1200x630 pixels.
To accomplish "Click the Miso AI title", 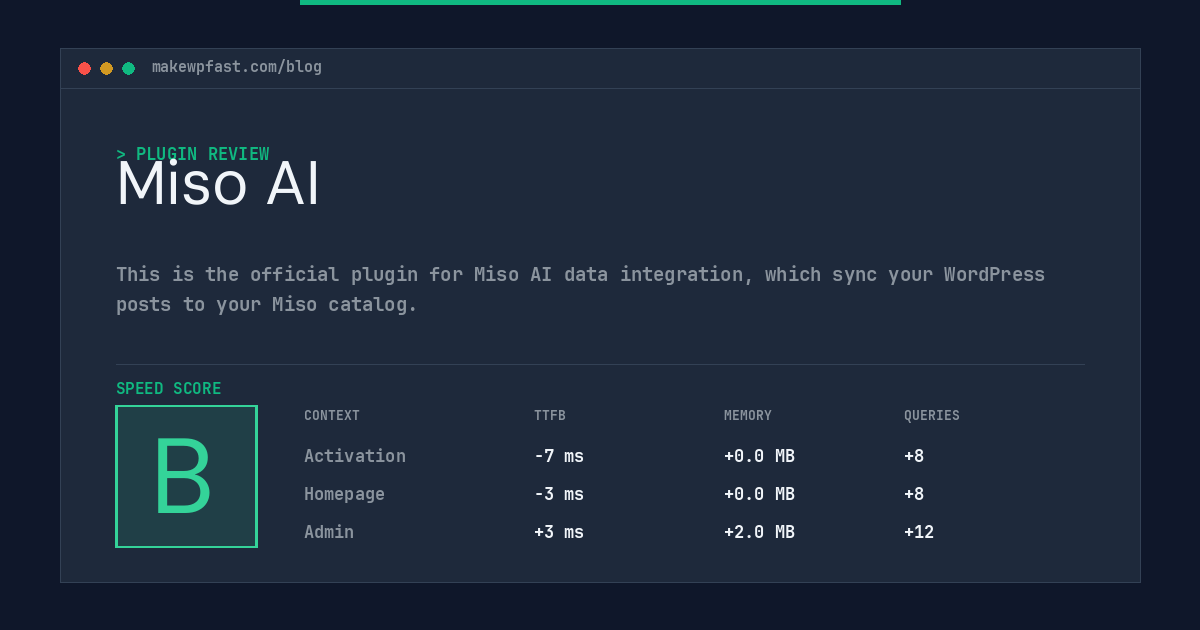I will 218,185.
